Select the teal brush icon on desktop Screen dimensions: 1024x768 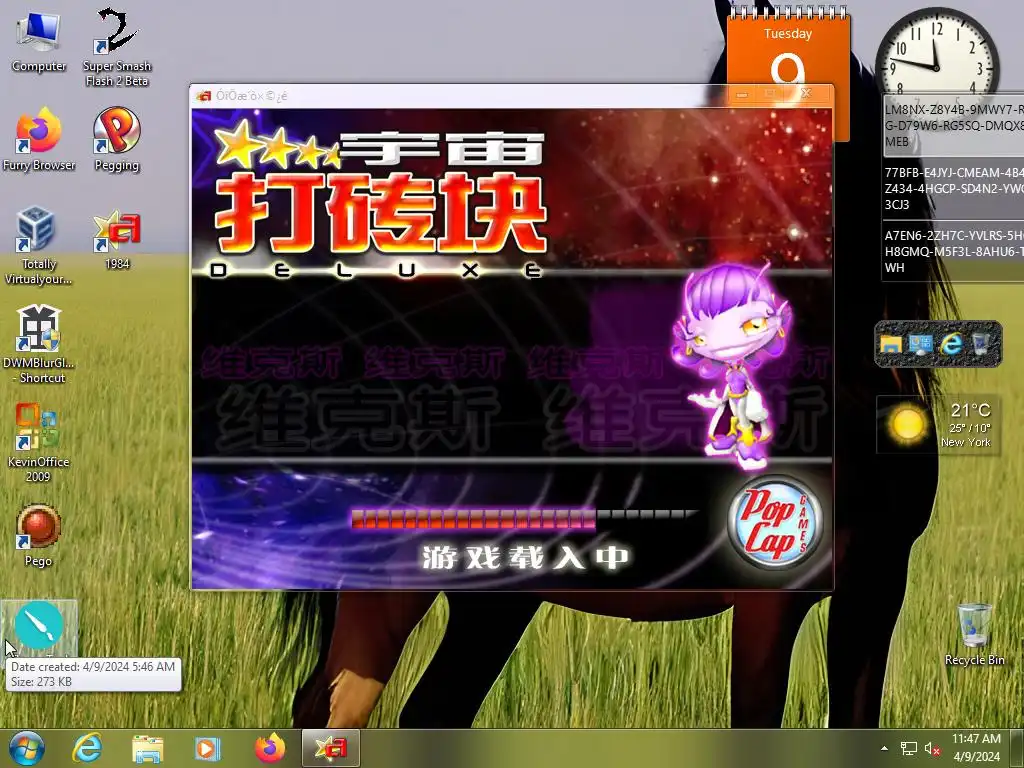39,627
